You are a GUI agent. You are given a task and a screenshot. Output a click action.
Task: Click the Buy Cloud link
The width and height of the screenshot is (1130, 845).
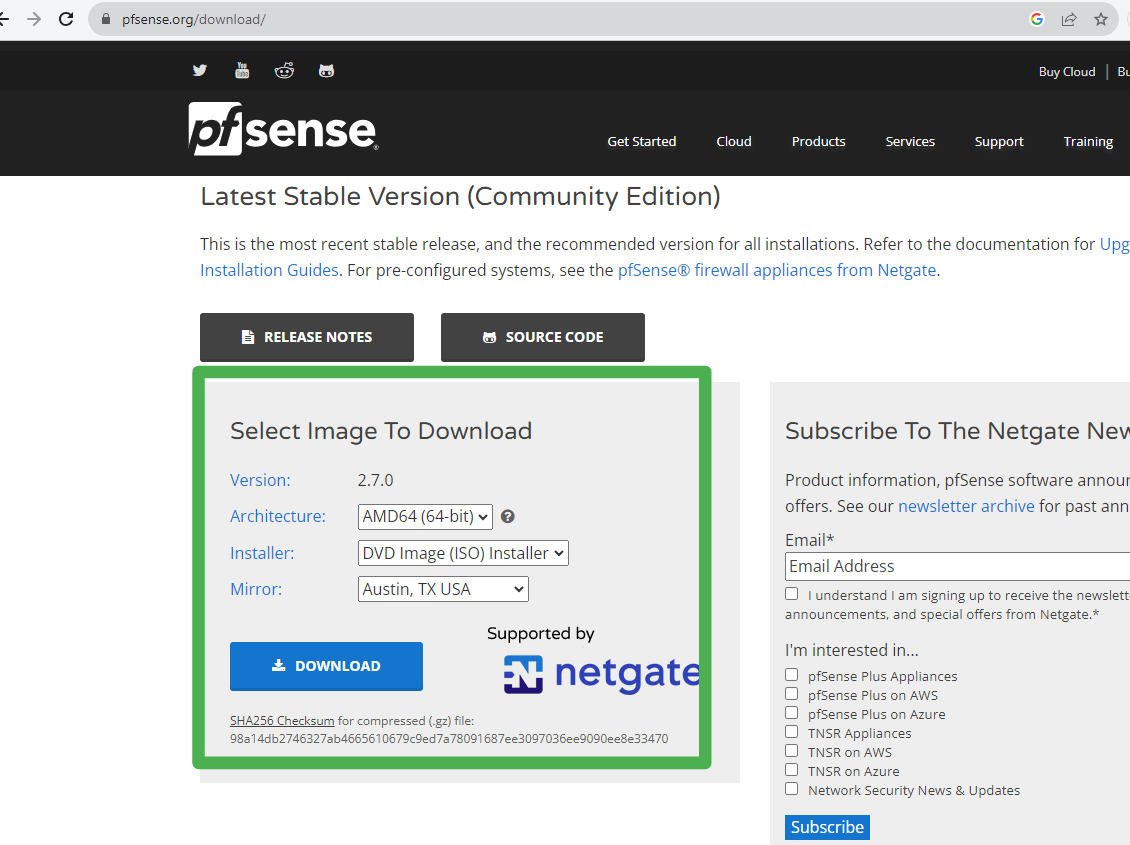pyautogui.click(x=1067, y=71)
